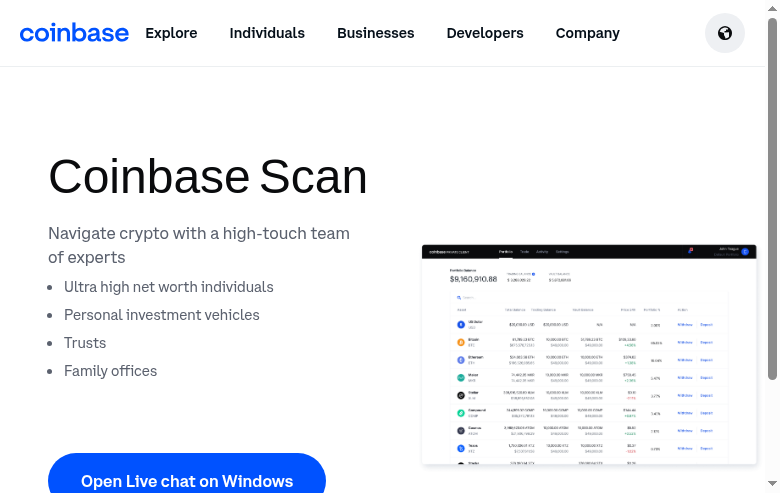The width and height of the screenshot is (780, 493).
Task: Click 'Navigate crypto with a high-touch team' text
Action: (199, 233)
